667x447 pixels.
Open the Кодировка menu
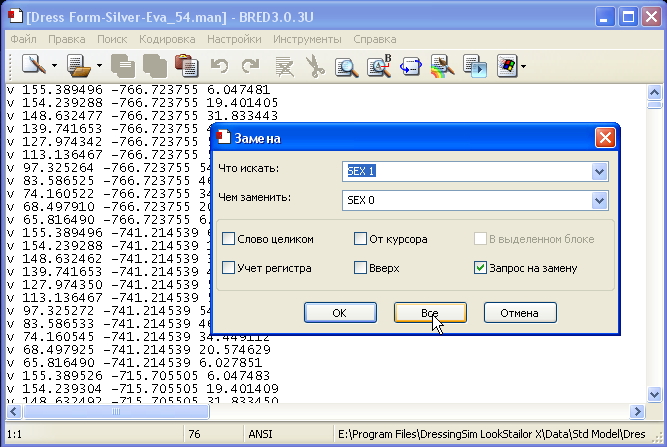coord(167,39)
